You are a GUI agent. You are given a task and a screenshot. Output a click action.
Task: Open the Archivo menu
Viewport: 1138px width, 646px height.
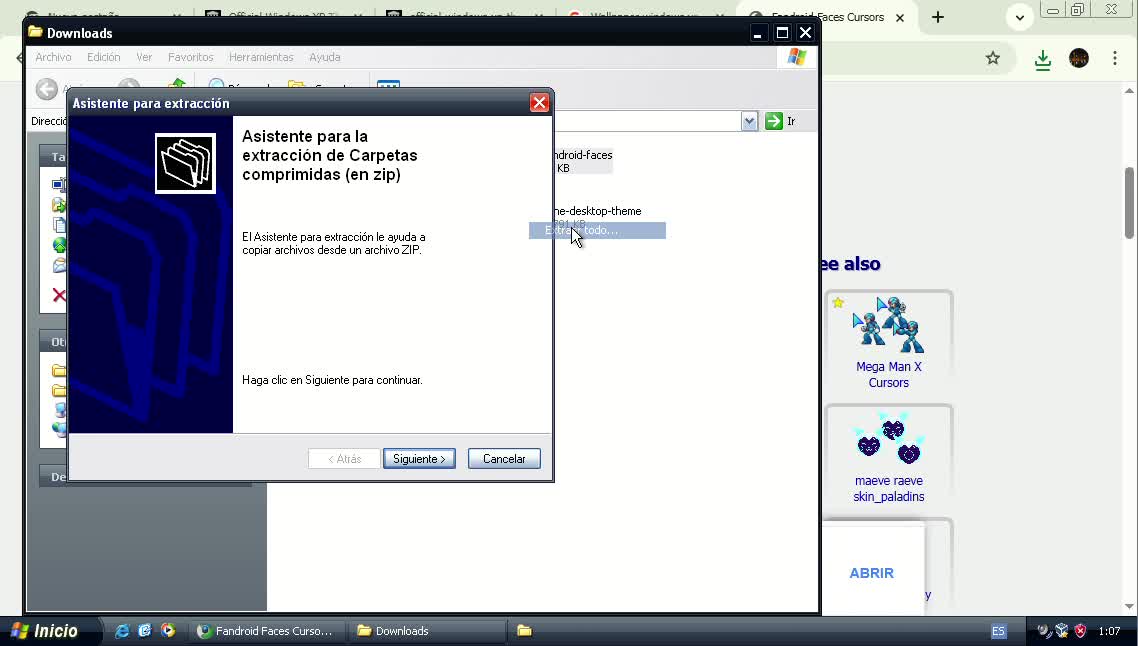(x=53, y=57)
